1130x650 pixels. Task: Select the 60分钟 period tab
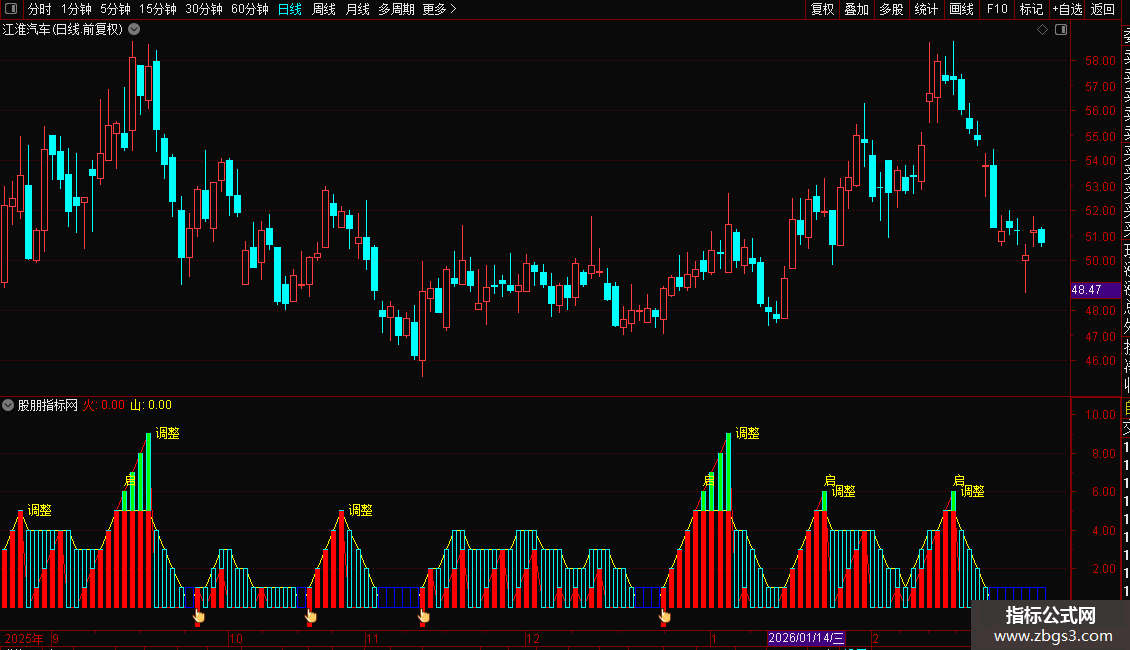(x=250, y=9)
